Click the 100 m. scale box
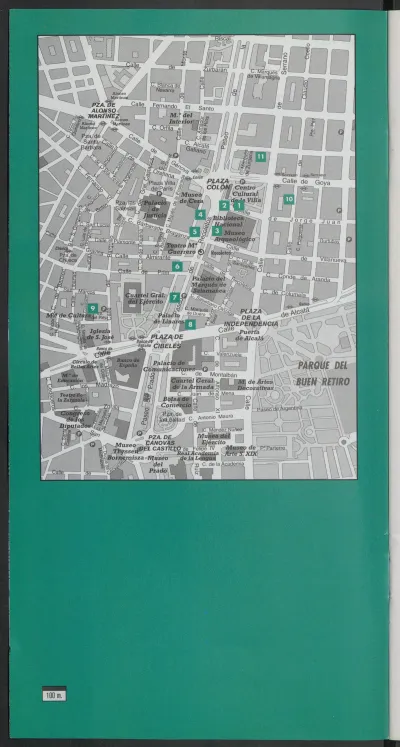This screenshot has width=400, height=747. [x=54, y=695]
